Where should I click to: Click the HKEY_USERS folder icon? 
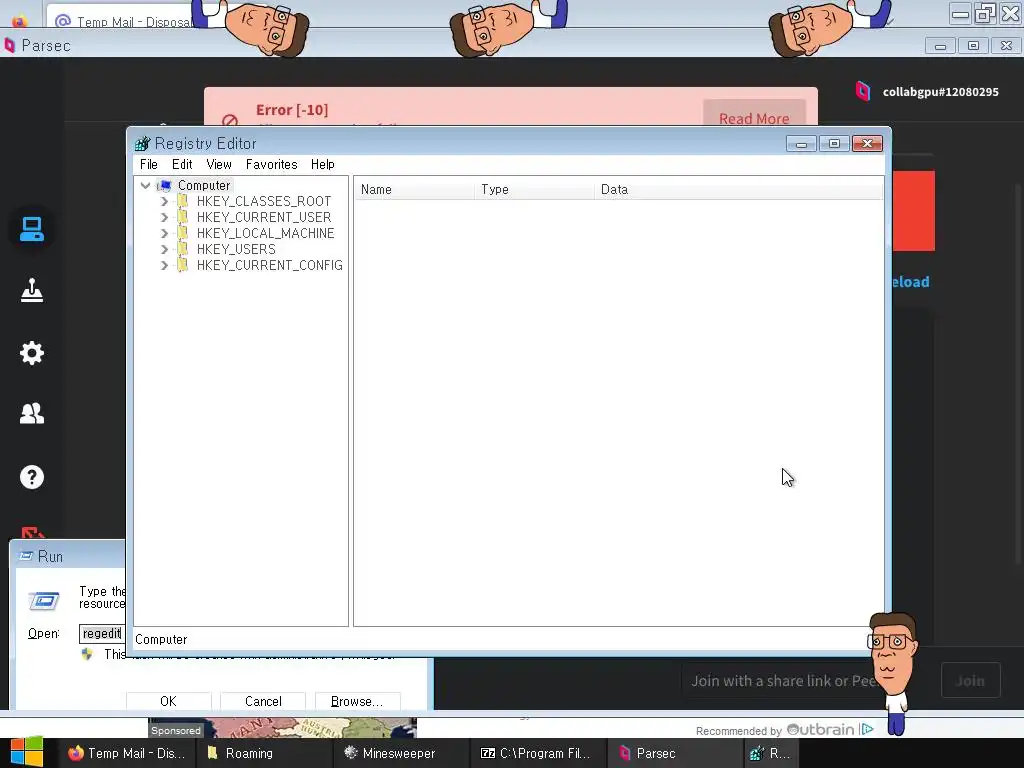[183, 249]
